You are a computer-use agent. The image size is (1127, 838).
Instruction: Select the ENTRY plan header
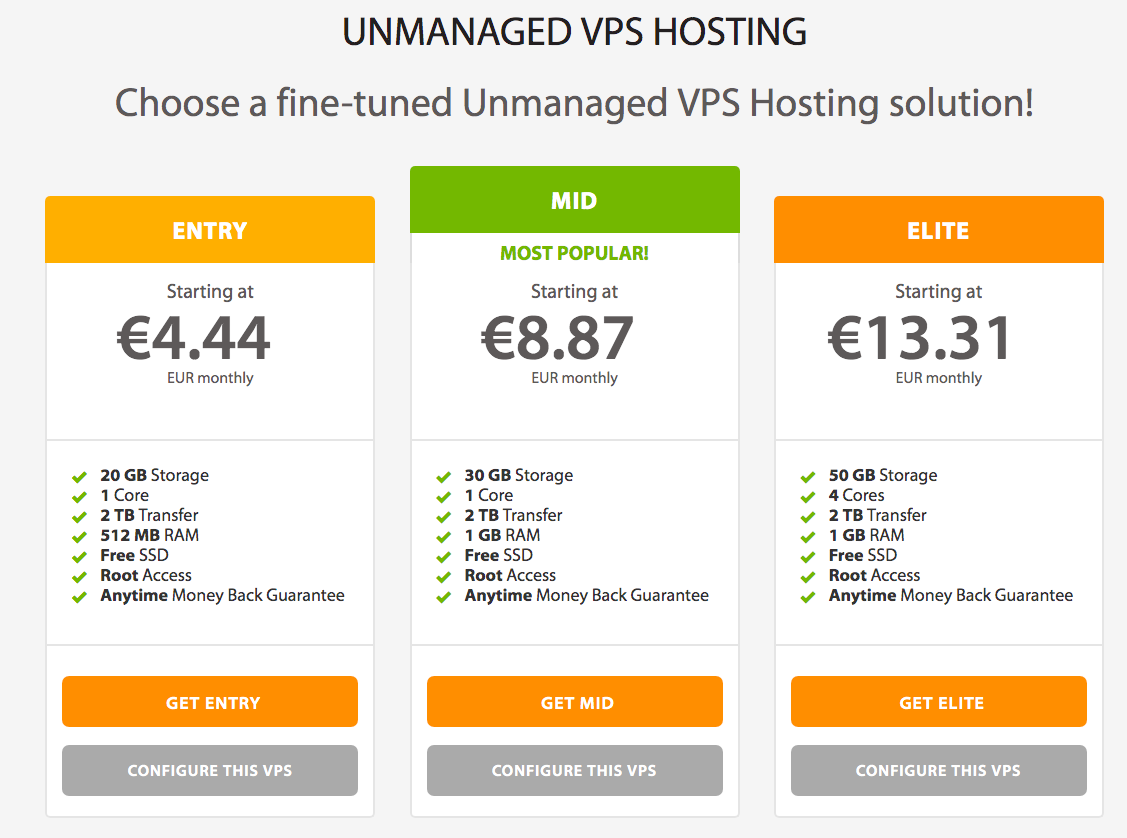tap(210, 230)
